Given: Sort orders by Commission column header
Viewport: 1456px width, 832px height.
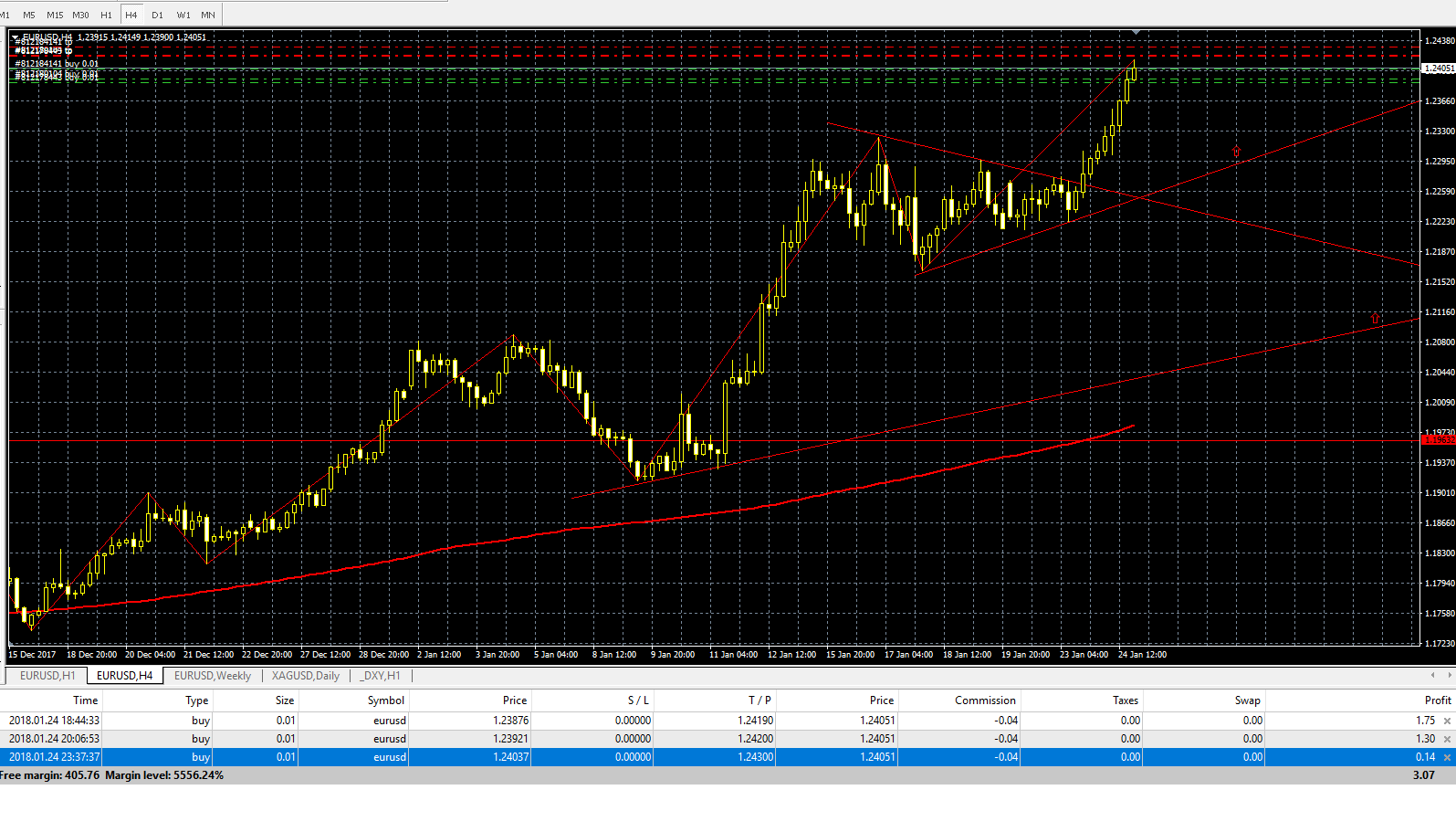Looking at the screenshot, I should (x=959, y=700).
